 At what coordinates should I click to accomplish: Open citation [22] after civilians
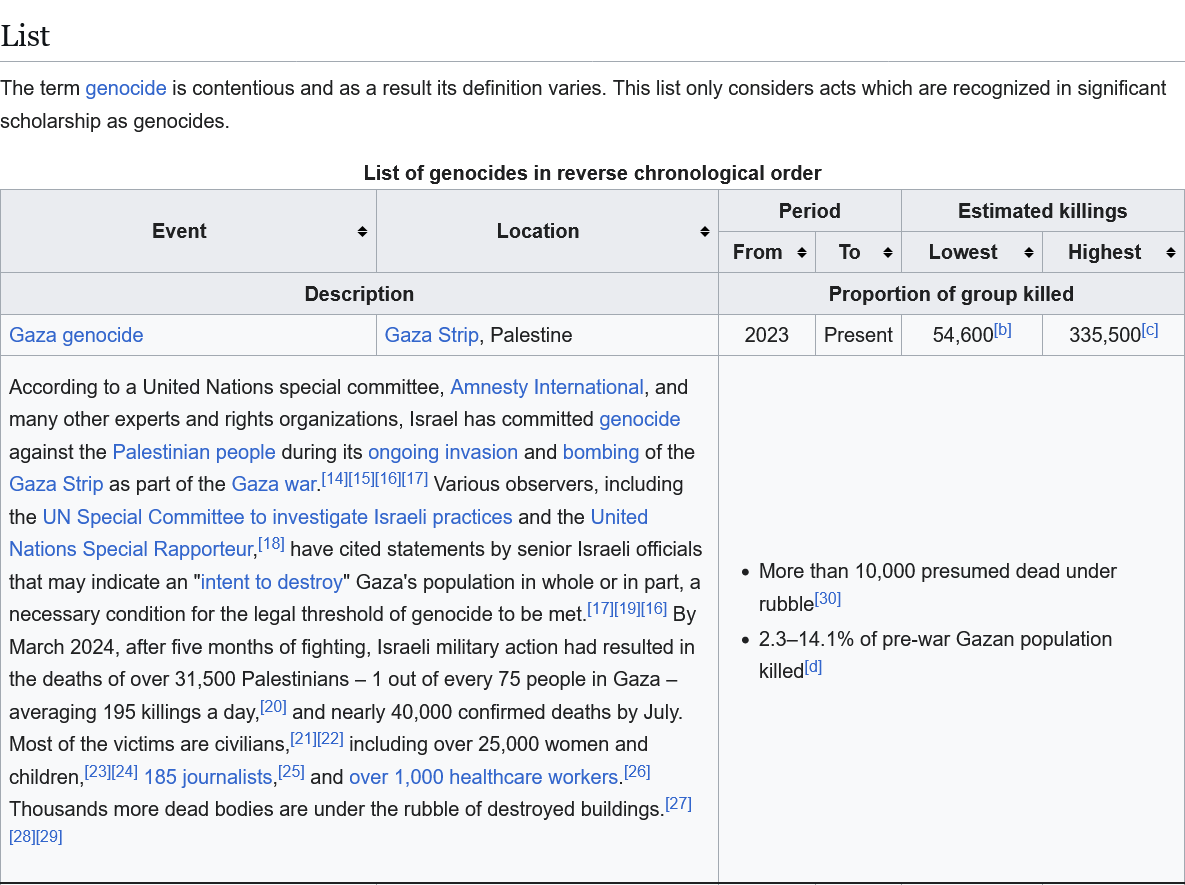click(x=330, y=738)
